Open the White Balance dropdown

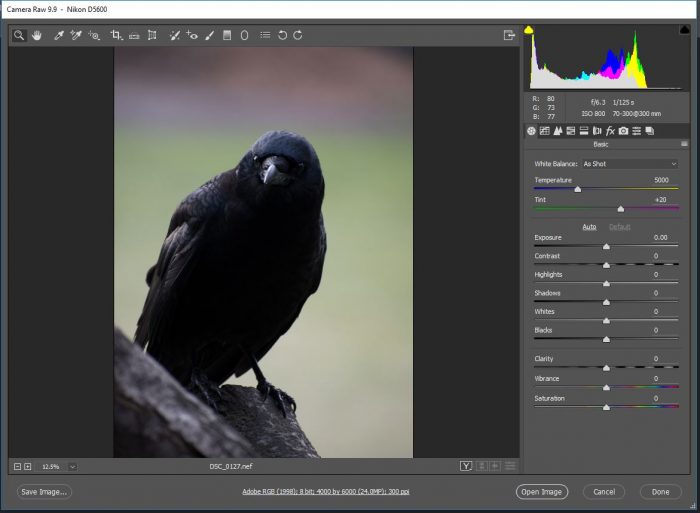pyautogui.click(x=629, y=163)
